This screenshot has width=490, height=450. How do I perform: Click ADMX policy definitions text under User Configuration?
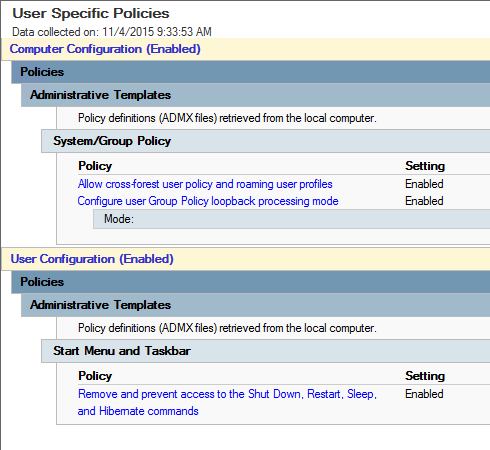click(x=227, y=328)
